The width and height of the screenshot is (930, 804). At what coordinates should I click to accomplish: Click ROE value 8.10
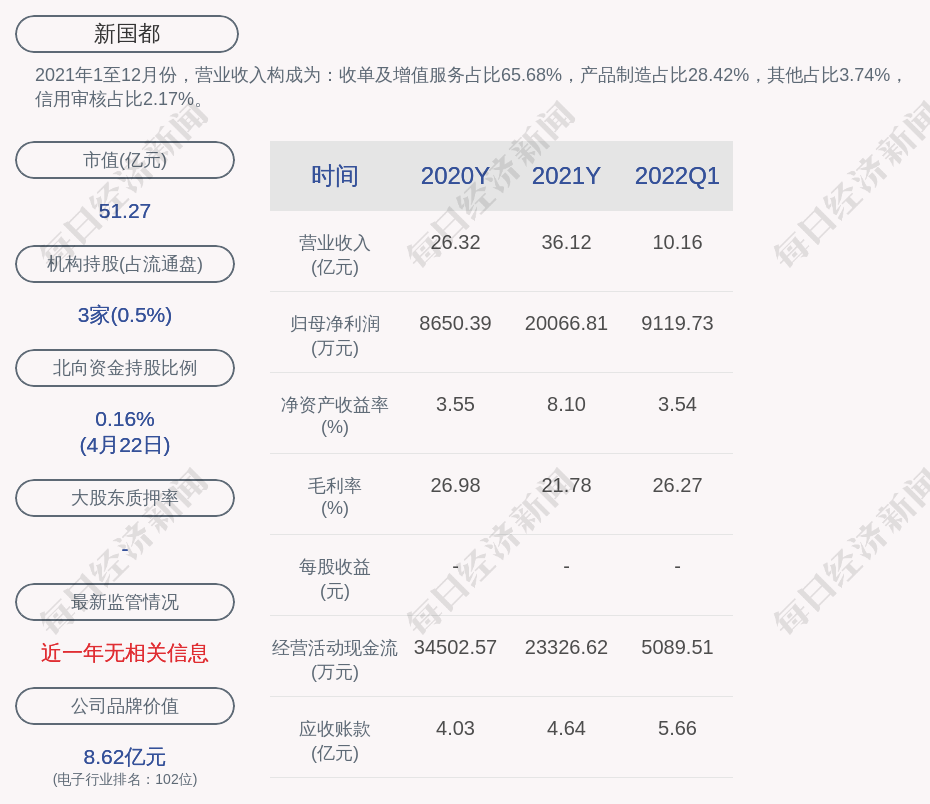566,404
